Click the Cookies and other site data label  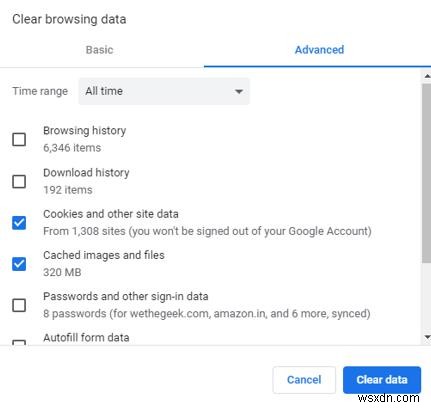111,214
